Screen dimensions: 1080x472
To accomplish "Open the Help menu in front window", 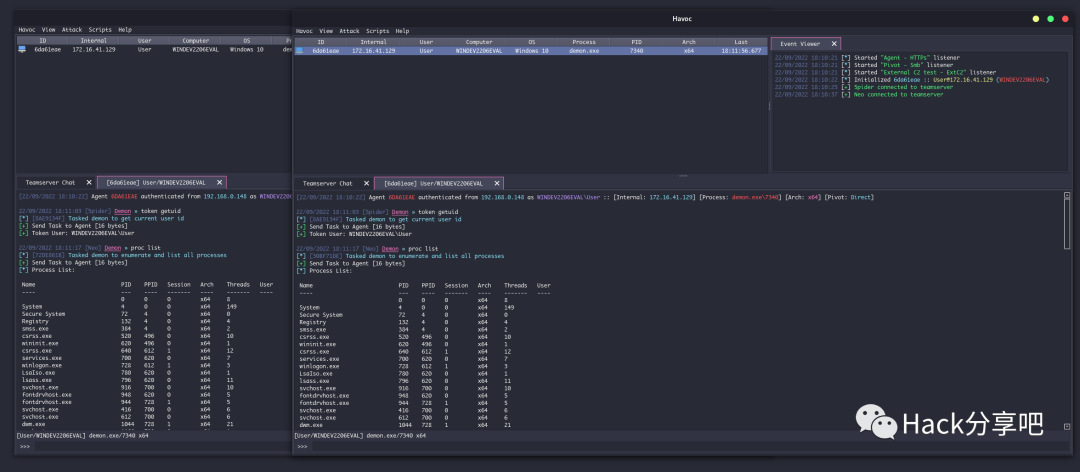I will point(402,31).
